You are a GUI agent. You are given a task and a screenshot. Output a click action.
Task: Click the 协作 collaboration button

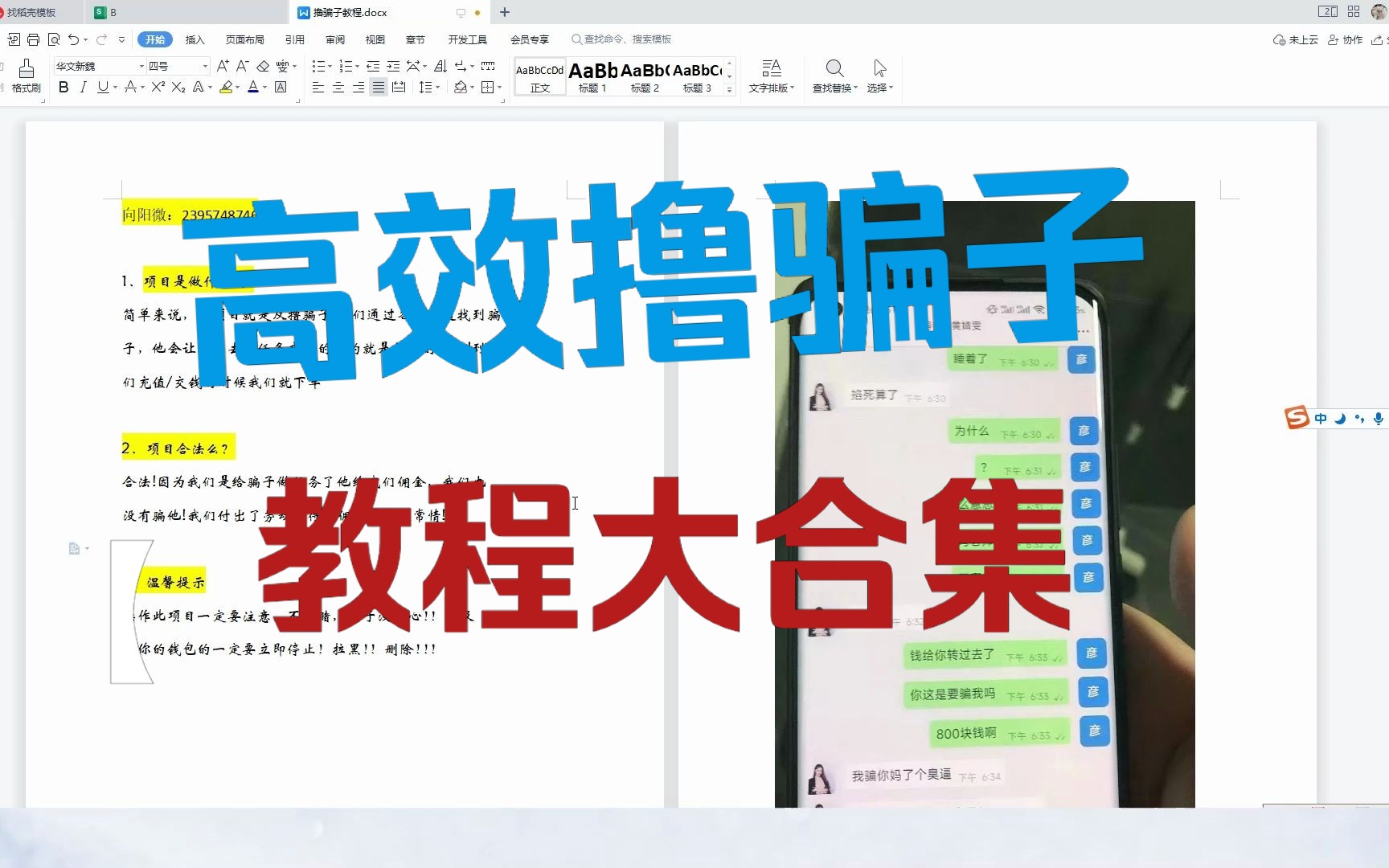(1346, 39)
